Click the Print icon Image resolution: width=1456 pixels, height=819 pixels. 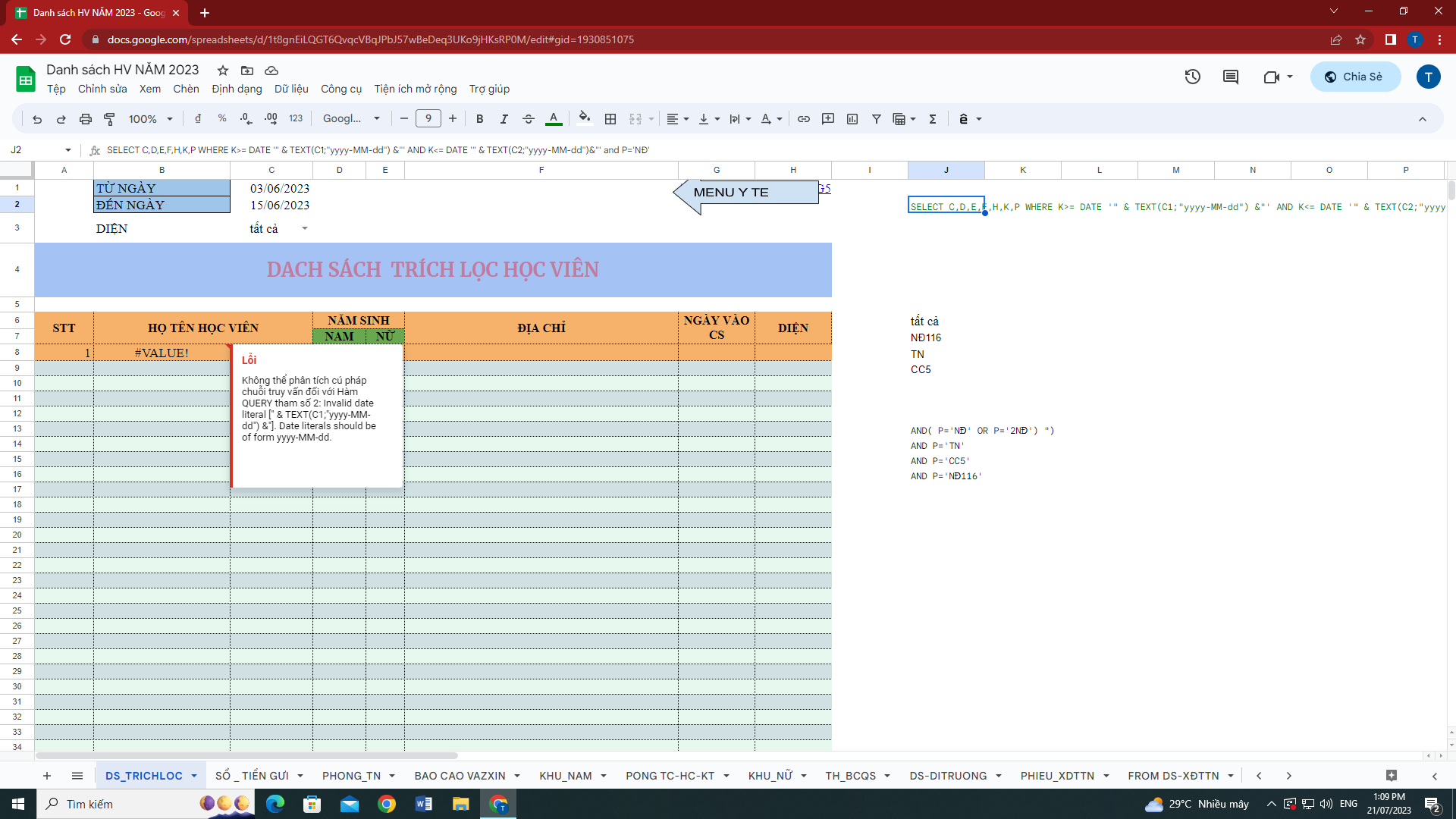86,119
